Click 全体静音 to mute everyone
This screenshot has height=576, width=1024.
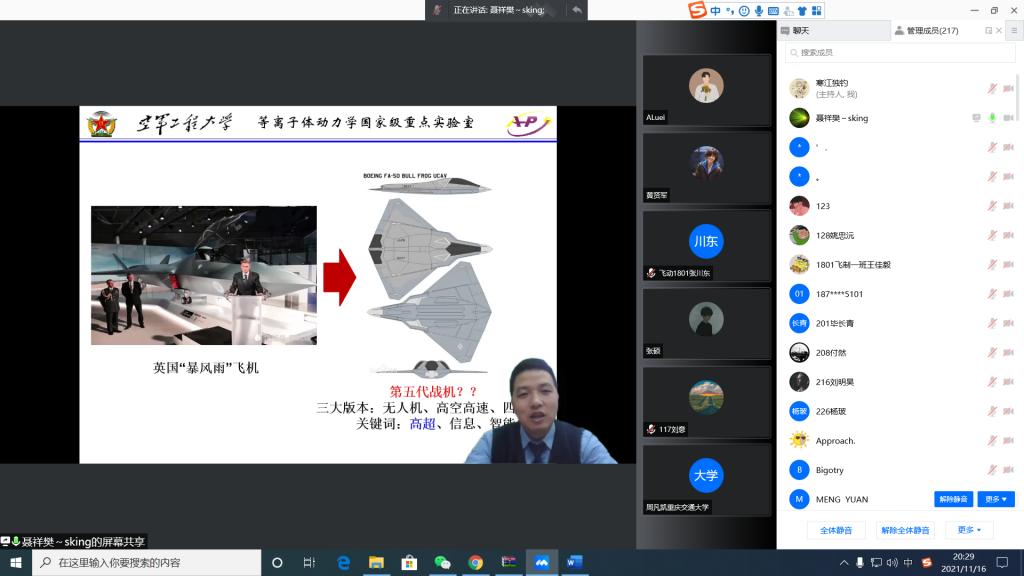click(836, 530)
